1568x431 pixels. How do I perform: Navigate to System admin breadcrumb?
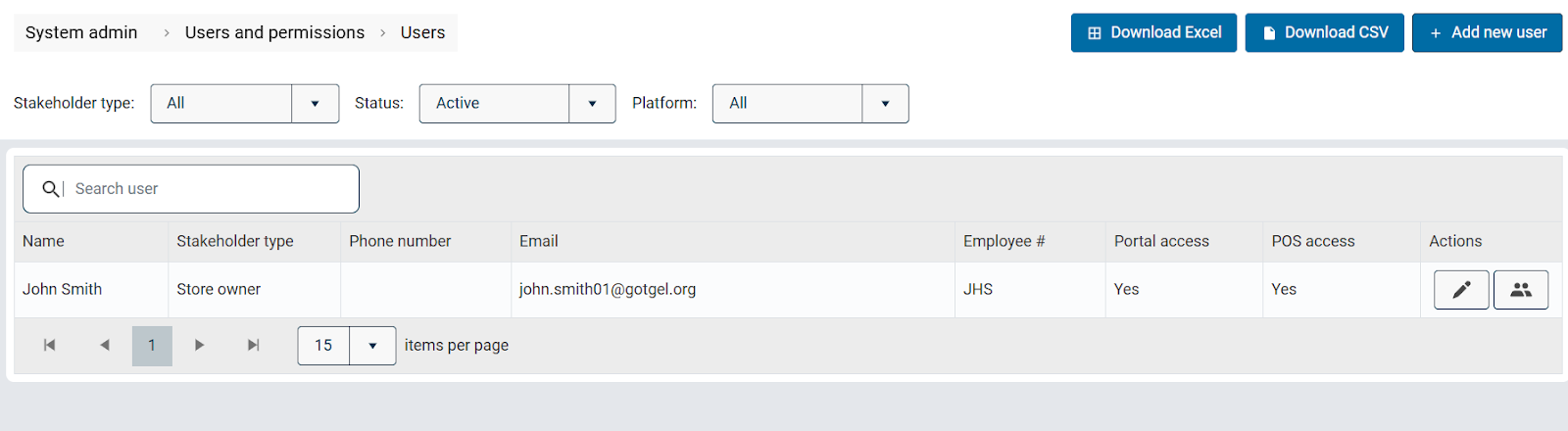(x=81, y=32)
